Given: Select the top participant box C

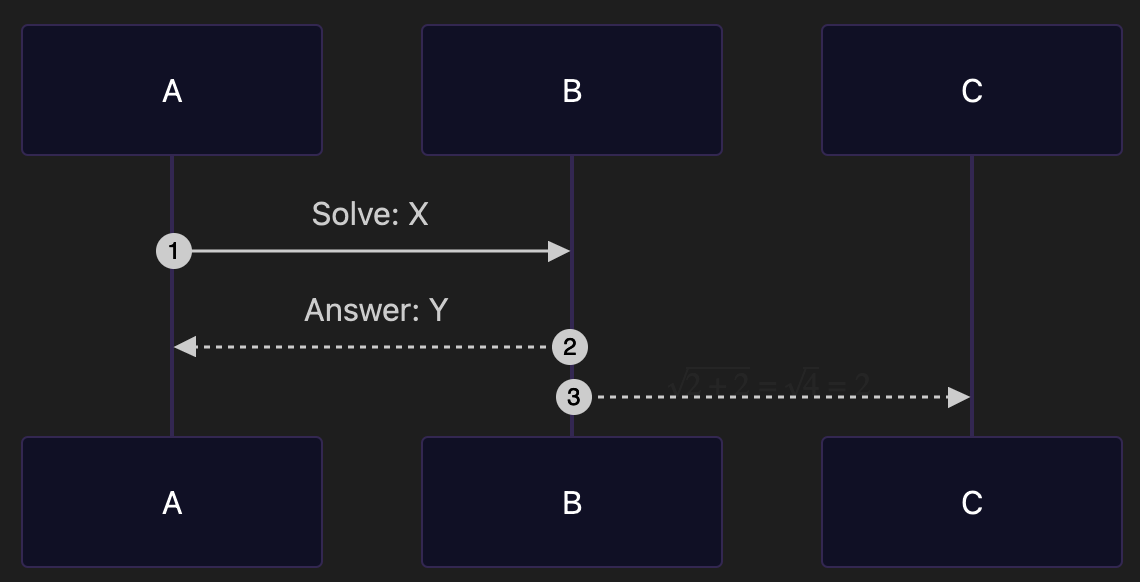Looking at the screenshot, I should (x=972, y=90).
